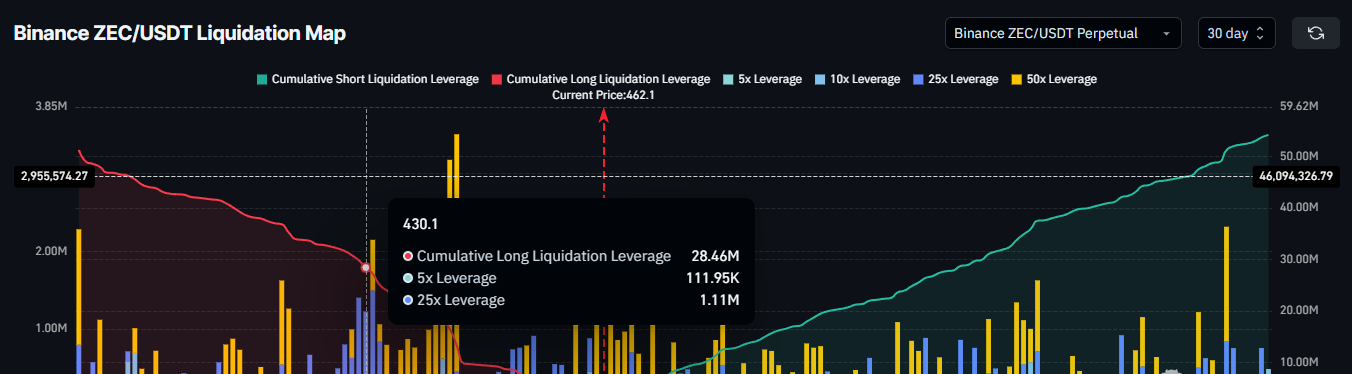This screenshot has height=374, width=1352.
Task: Open the 30 day range selector
Action: coord(1237,33)
